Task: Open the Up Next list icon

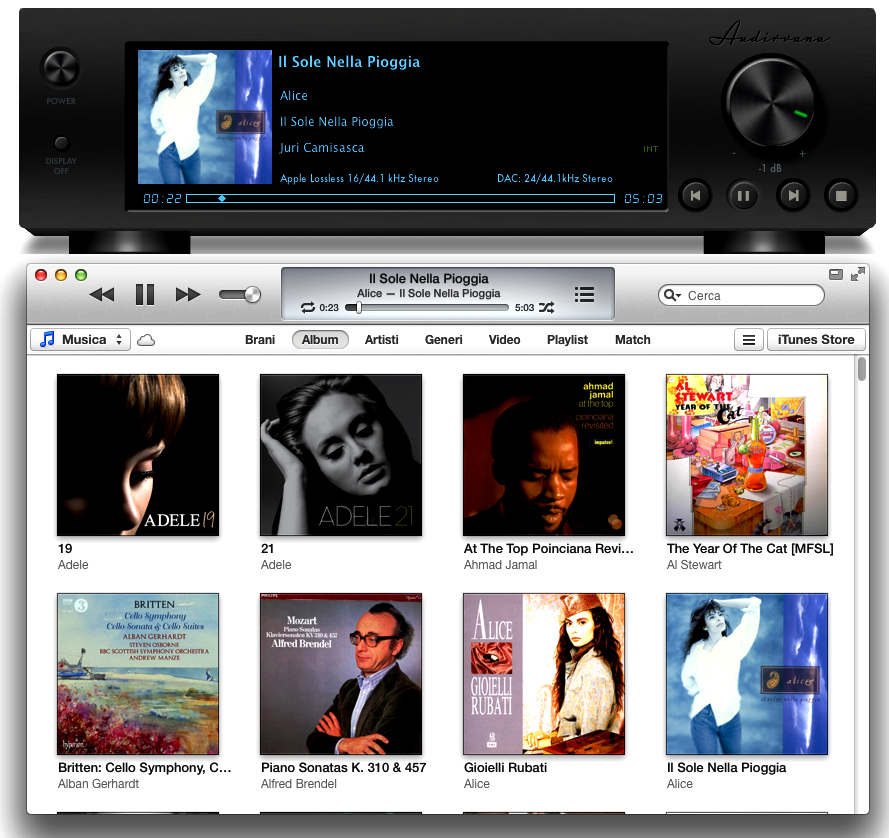Action: click(x=584, y=294)
